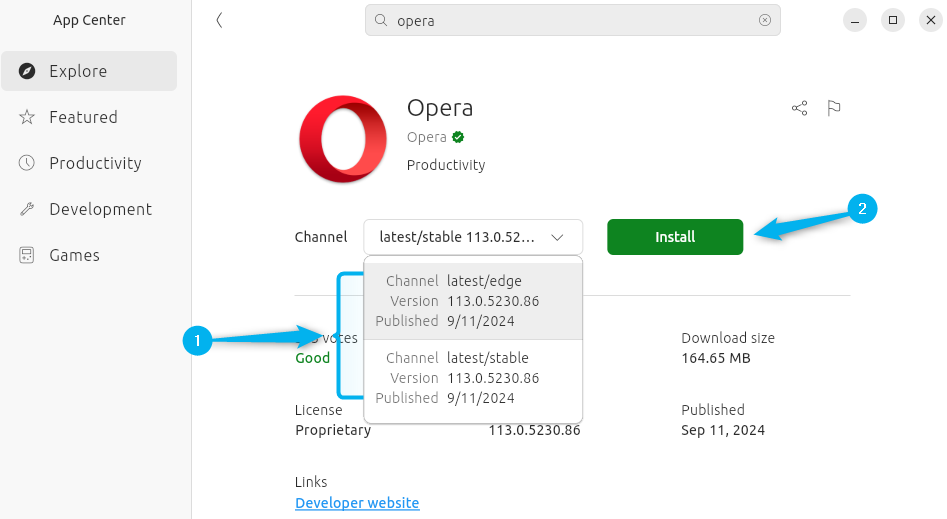The height and width of the screenshot is (519, 947).
Task: Close the App Center window
Action: [x=930, y=20]
